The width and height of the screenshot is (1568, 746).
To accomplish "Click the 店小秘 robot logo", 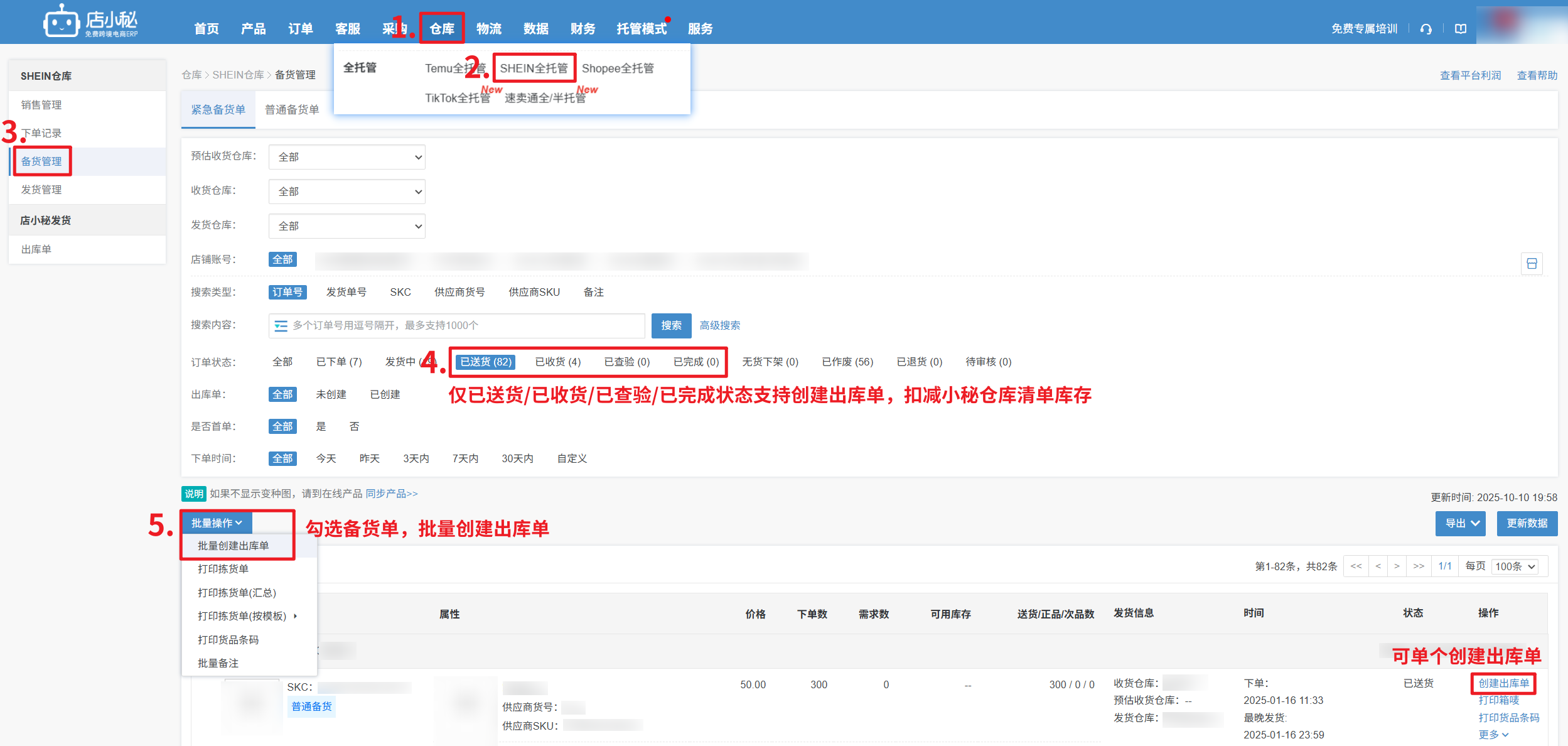I will [x=62, y=23].
